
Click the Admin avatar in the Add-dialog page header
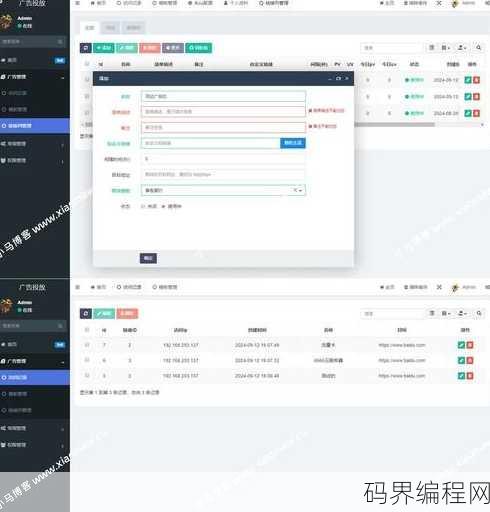point(455,4)
